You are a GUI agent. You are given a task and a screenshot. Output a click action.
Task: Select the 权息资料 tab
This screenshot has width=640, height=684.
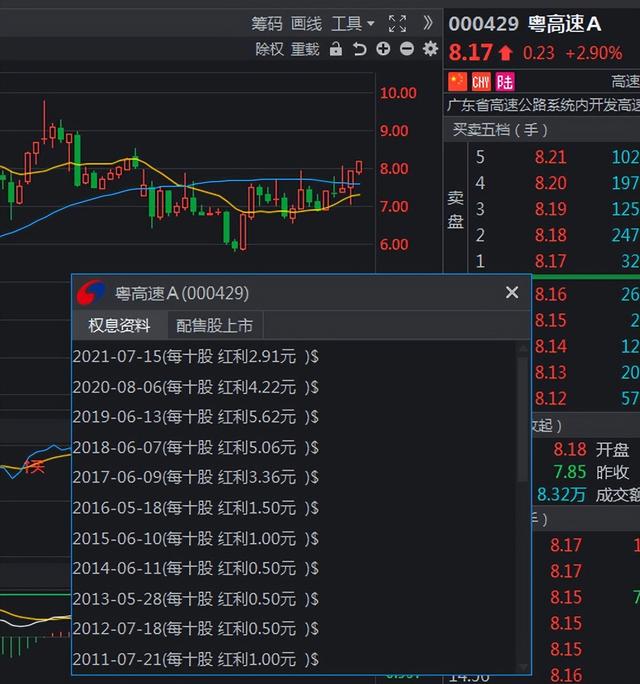[x=119, y=325]
